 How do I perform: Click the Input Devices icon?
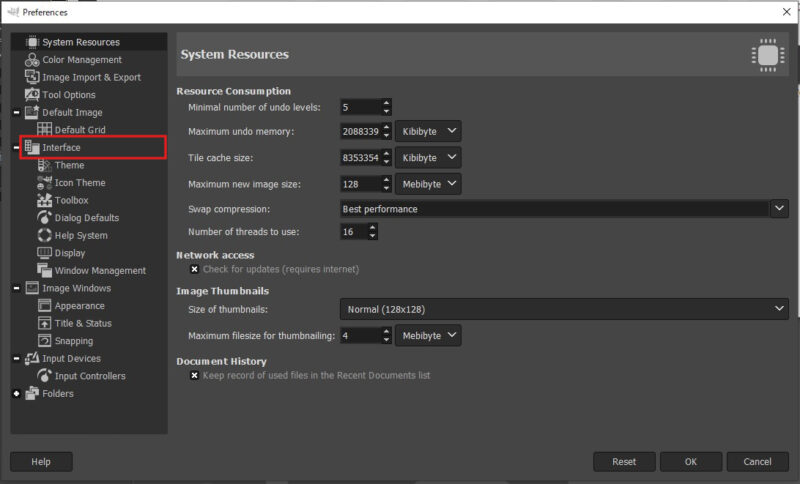coord(32,359)
